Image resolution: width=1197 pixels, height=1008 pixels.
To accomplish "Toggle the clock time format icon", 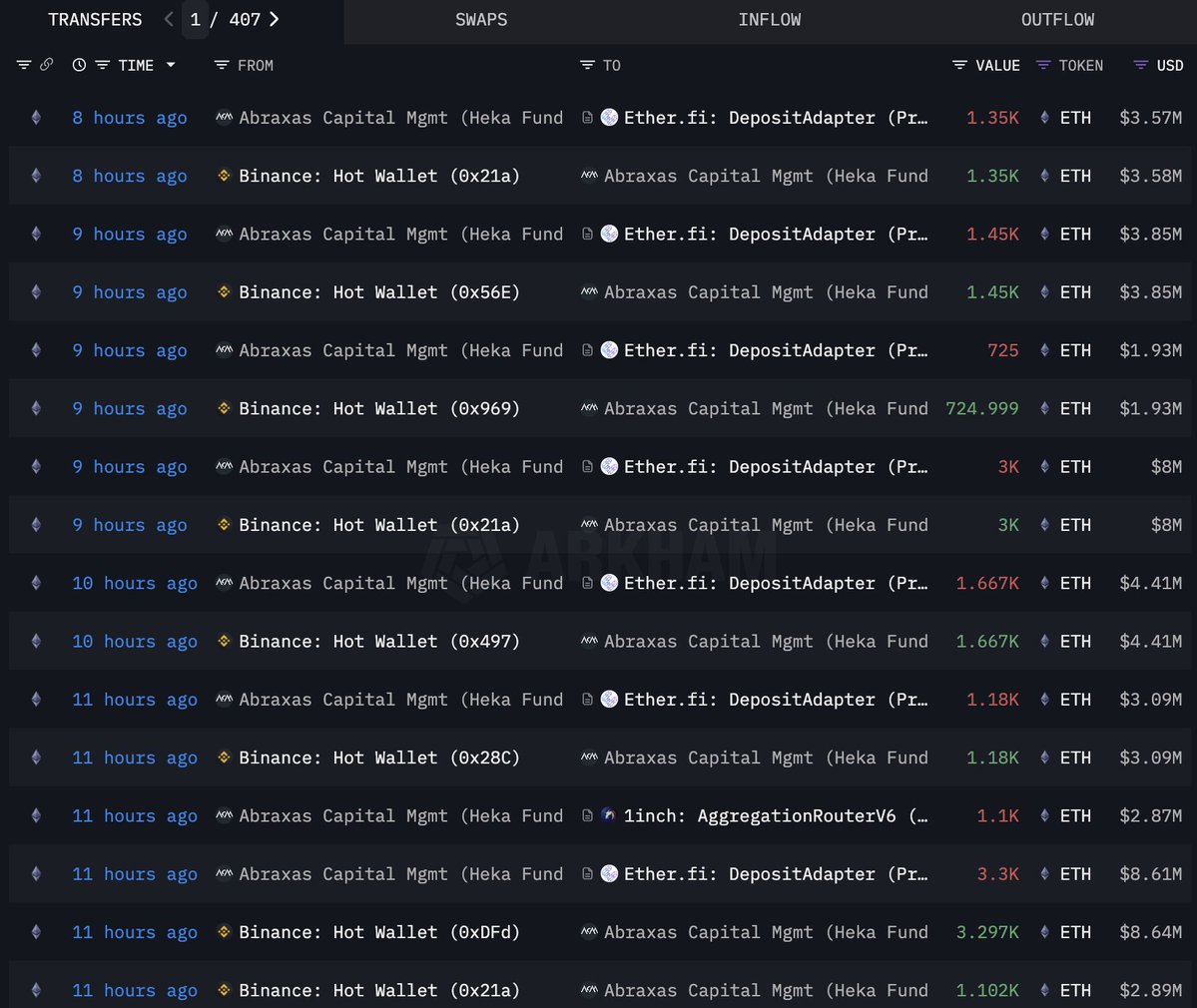I will coord(79,65).
